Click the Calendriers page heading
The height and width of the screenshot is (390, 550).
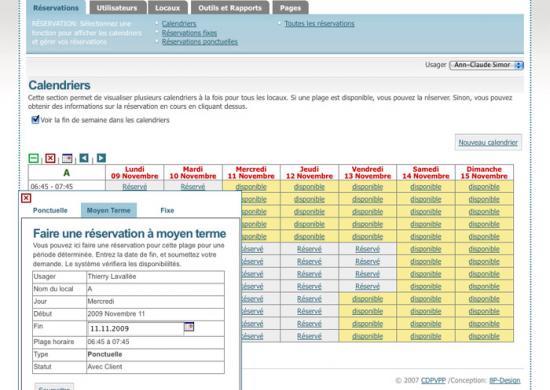(59, 85)
